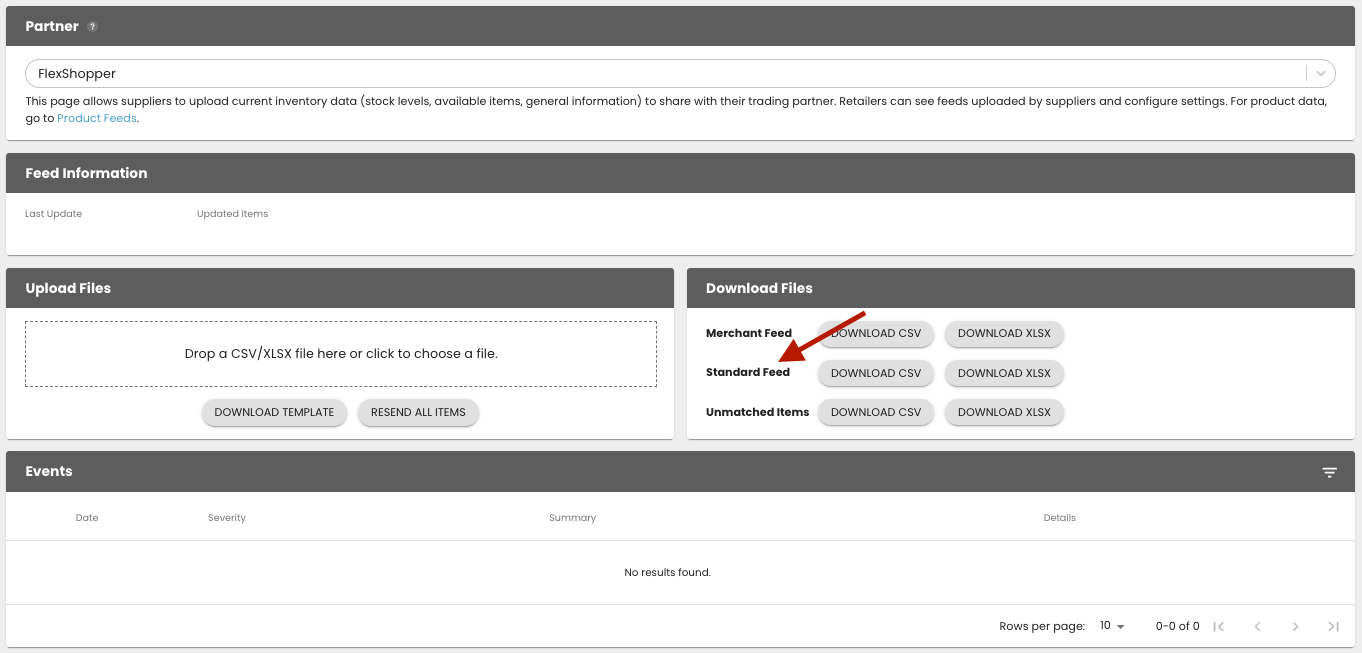The image size is (1362, 653).
Task: Click the Partner help question mark icon
Action: point(92,27)
